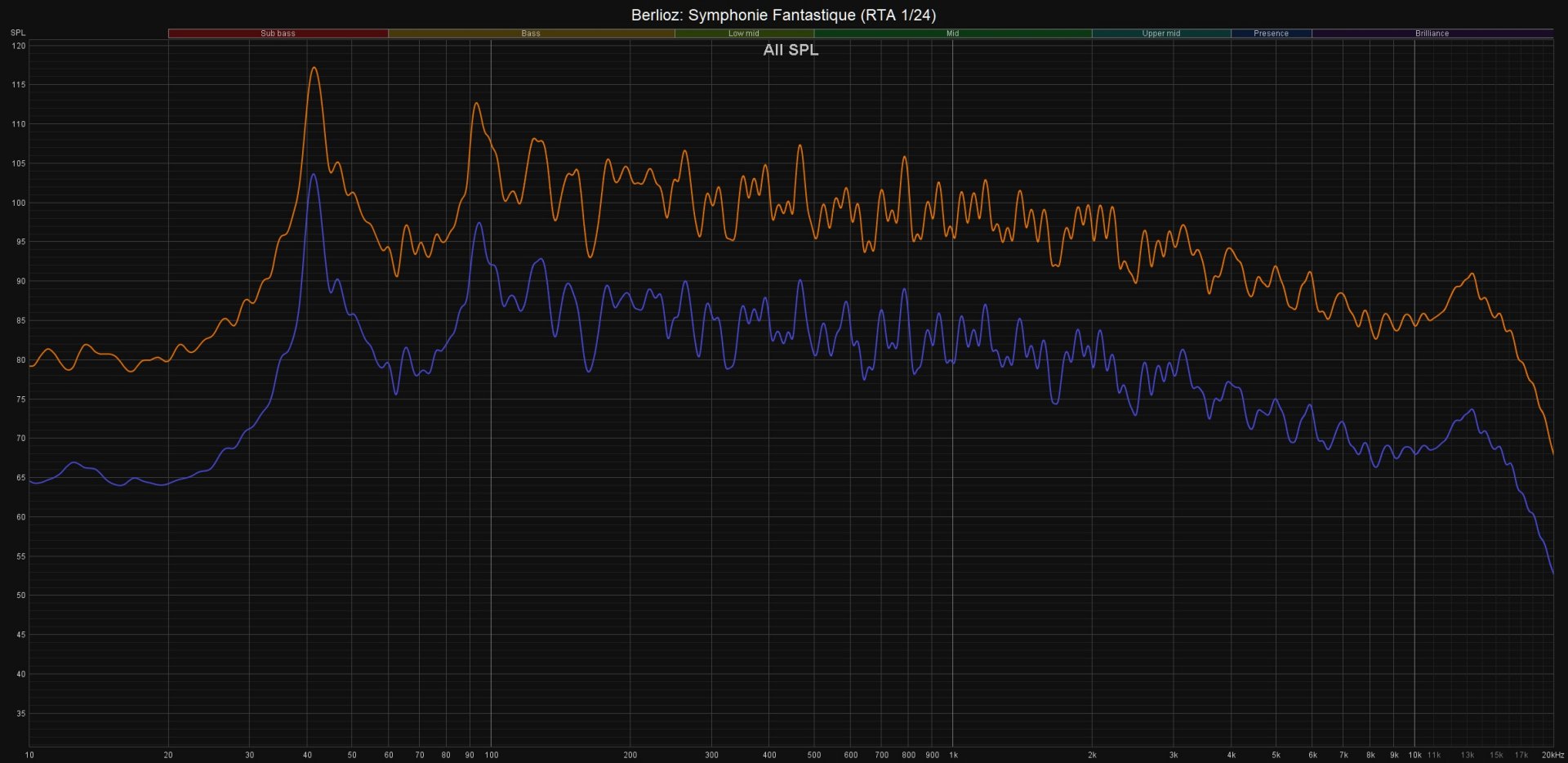Click the 10k frequency axis label
The height and width of the screenshot is (763, 1568).
(x=1414, y=755)
